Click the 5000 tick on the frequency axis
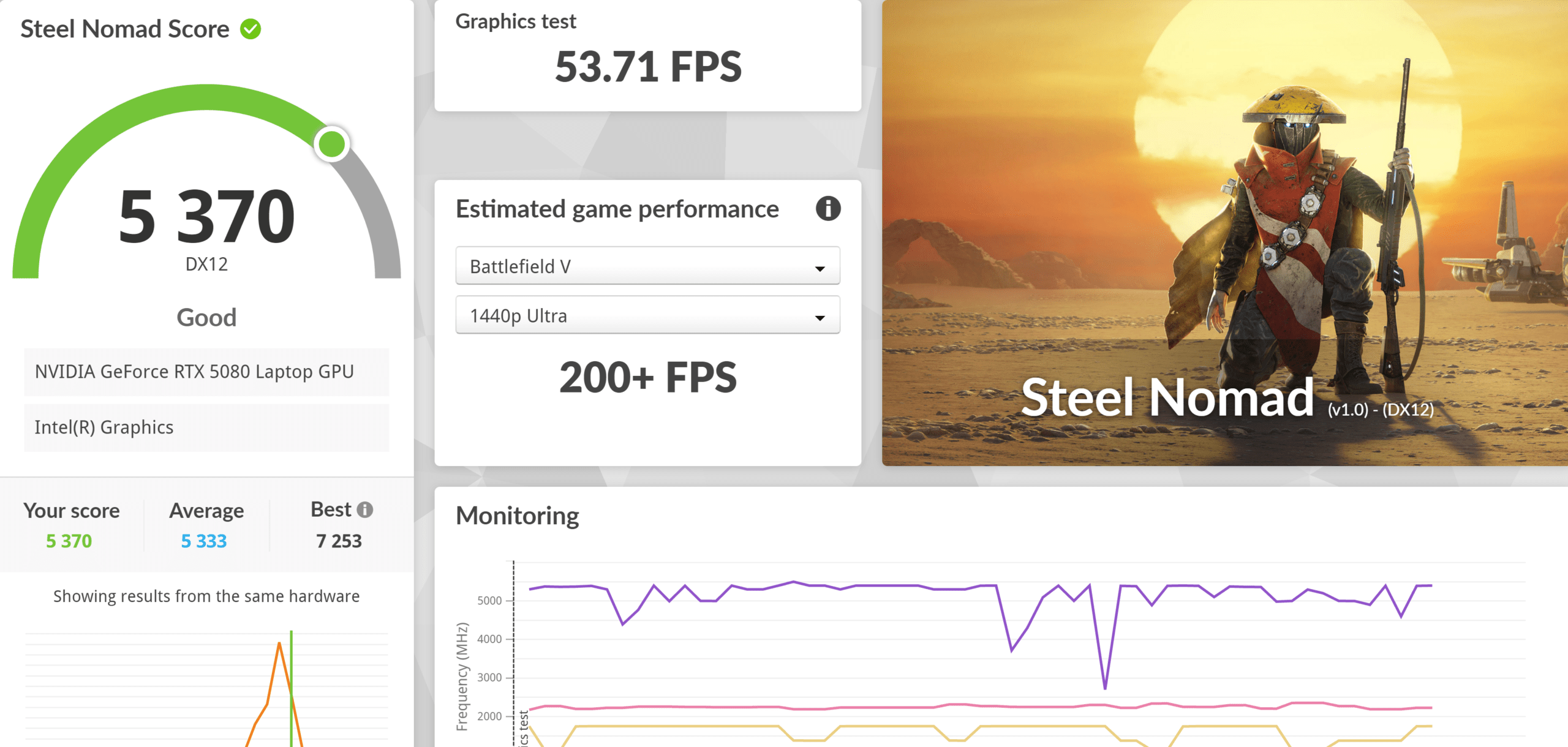1568x747 pixels. 489,601
